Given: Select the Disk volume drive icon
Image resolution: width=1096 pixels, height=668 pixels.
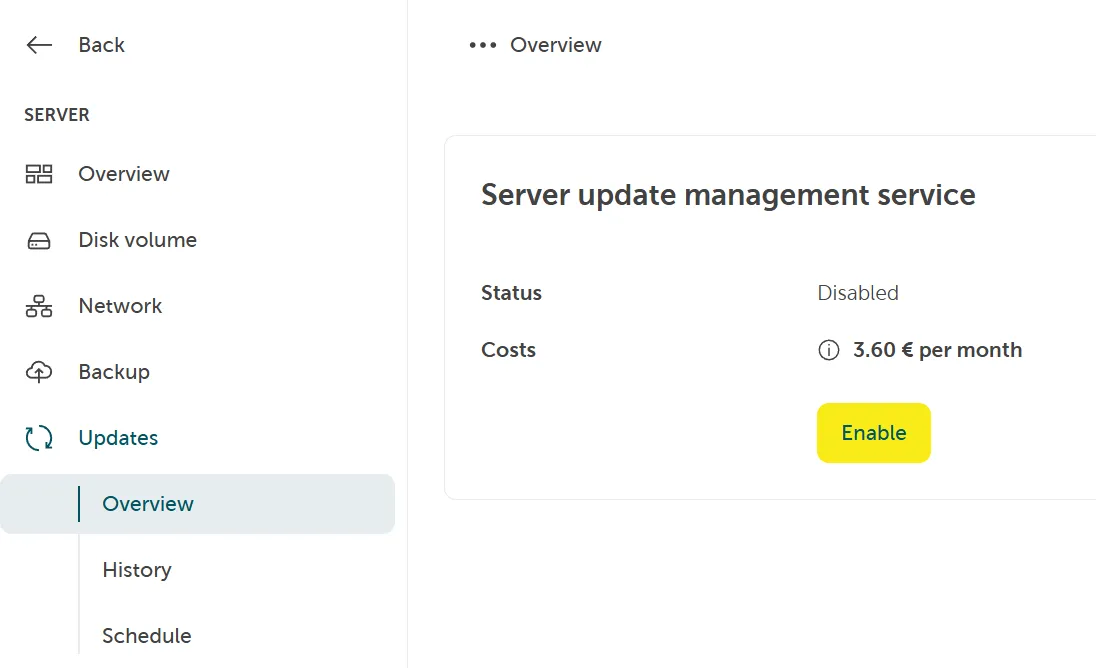Looking at the screenshot, I should [x=39, y=239].
